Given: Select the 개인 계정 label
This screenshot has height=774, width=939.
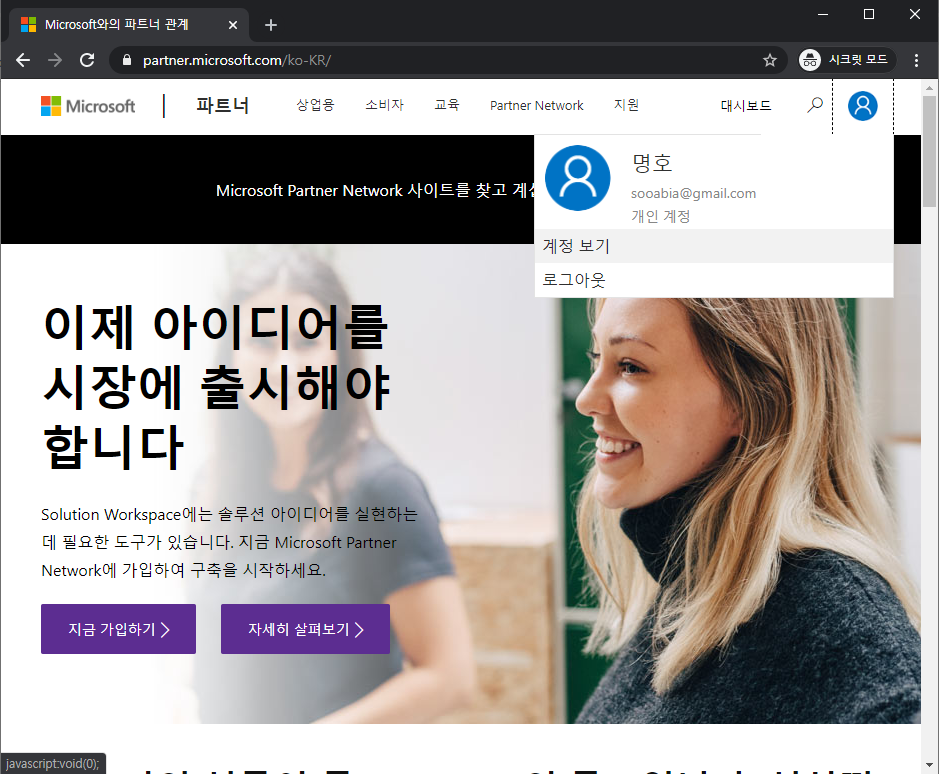Looking at the screenshot, I should point(661,216).
